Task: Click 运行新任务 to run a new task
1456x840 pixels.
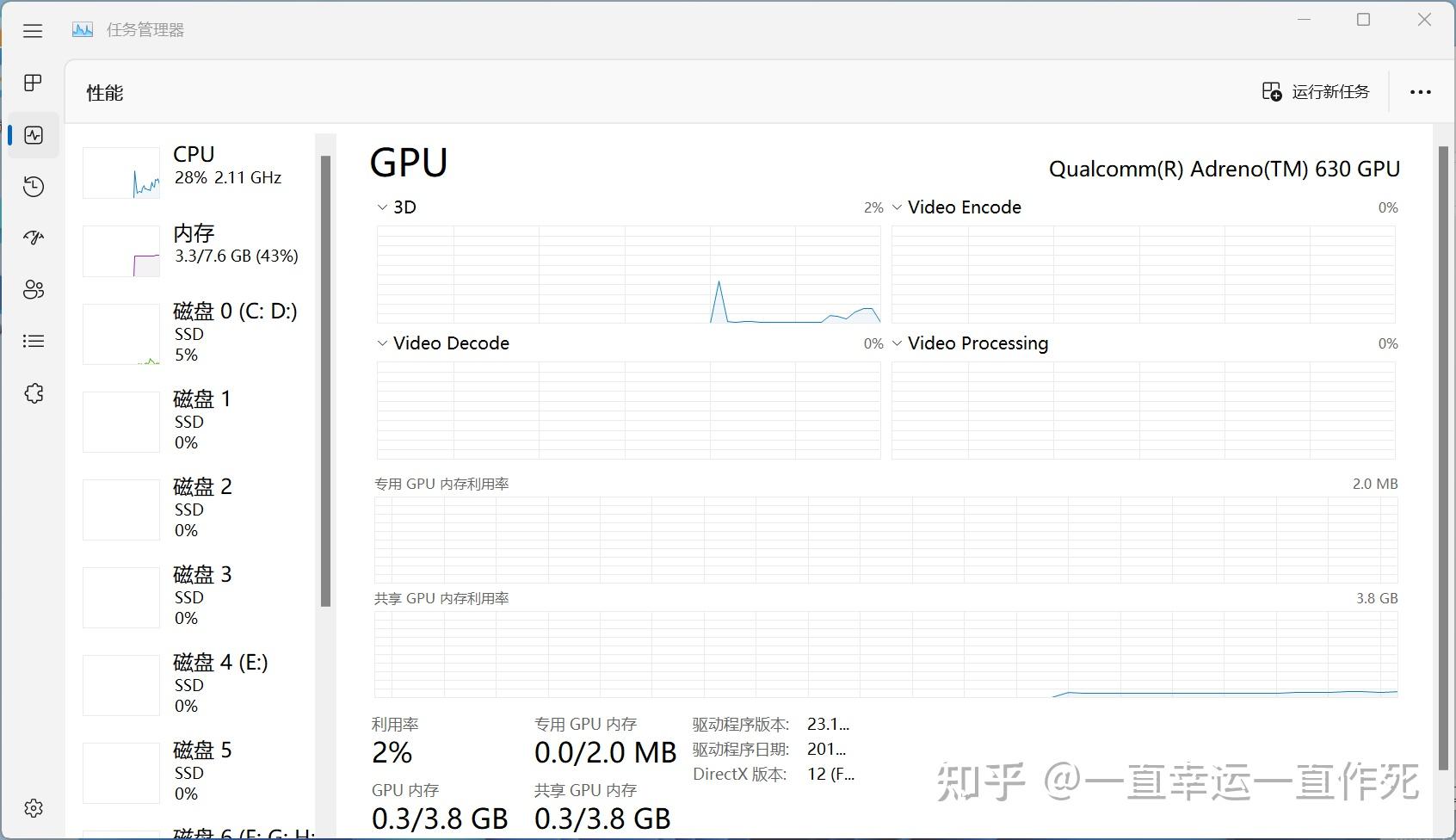Action: coord(1316,91)
